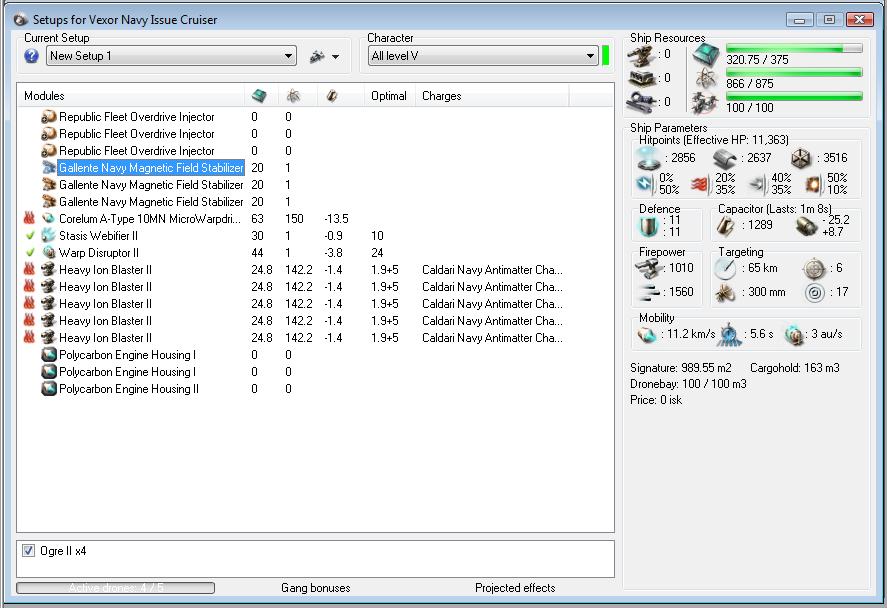Click the Warp Disruptor II module icon
887x608 pixels.
point(49,252)
